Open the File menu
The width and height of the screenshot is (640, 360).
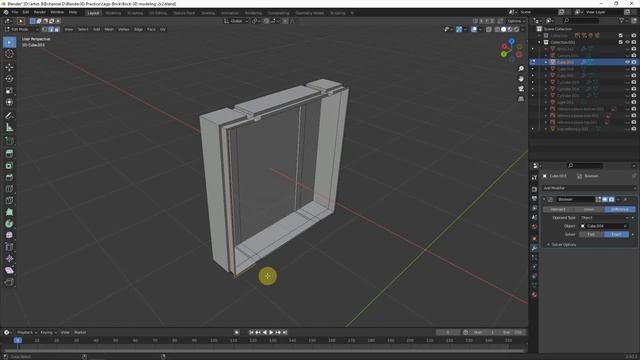pos(15,12)
